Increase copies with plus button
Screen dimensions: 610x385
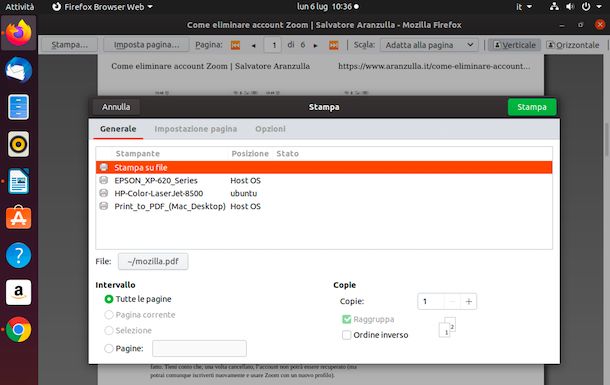[468, 301]
